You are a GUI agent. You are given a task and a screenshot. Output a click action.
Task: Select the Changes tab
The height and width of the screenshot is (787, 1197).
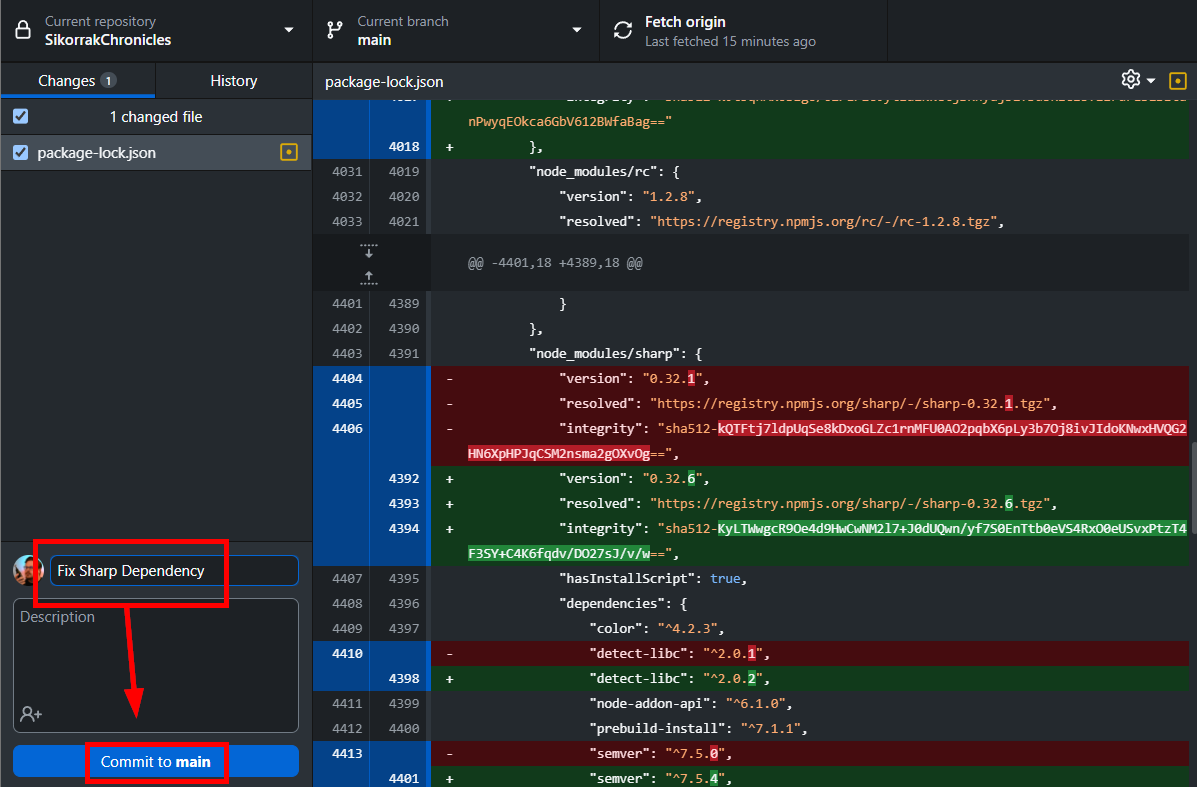click(x=66, y=81)
